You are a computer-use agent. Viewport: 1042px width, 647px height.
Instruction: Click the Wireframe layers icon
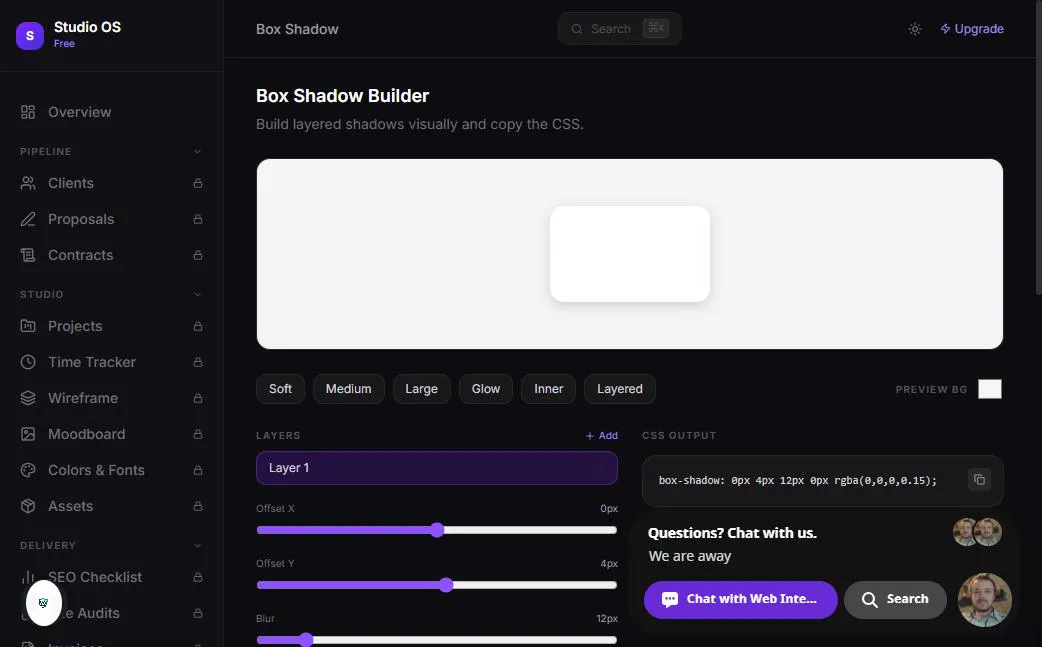pyautogui.click(x=28, y=398)
